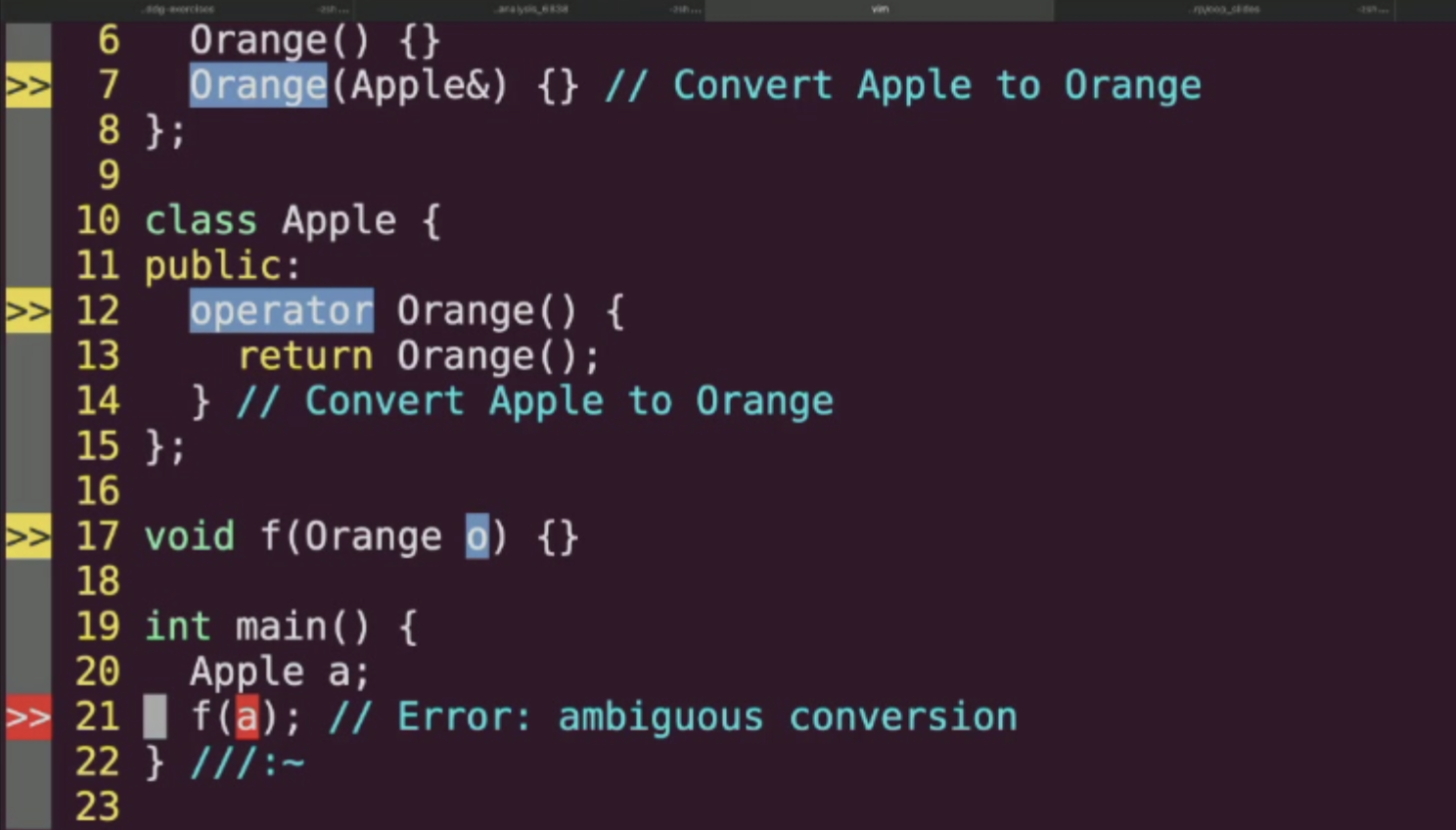Click line number 10 in the gutter
Viewport: 1456px width, 830px height.
pyautogui.click(x=98, y=221)
